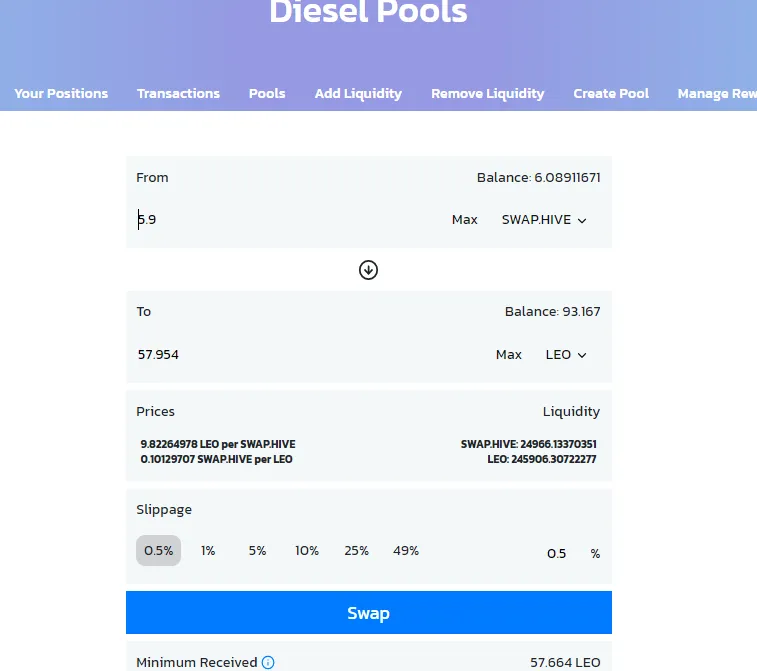
Task: Switch to the Pools tab
Action: [x=267, y=94]
